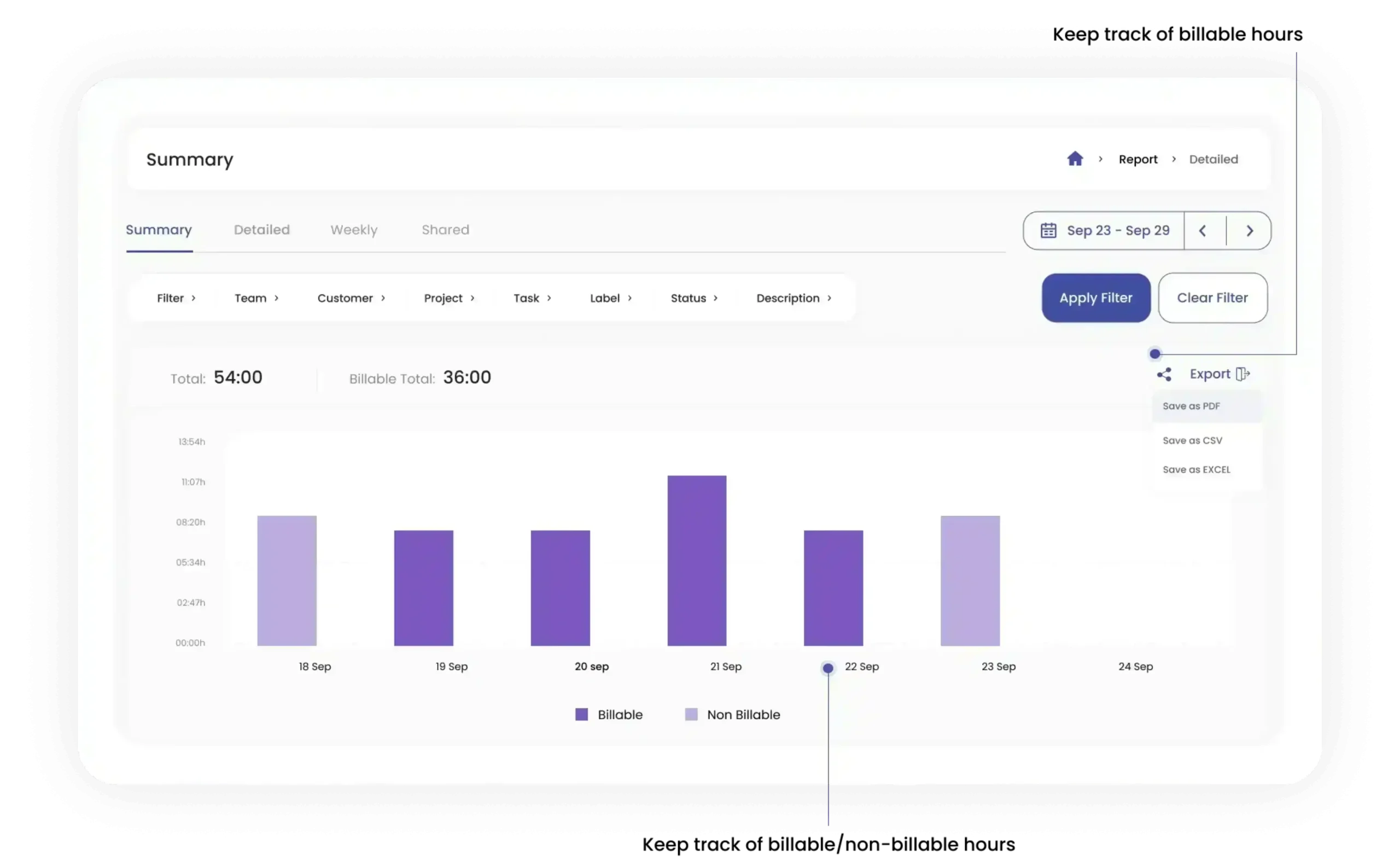This screenshot has width=1400, height=862.
Task: Expand the Description filter dropdown
Action: click(794, 298)
